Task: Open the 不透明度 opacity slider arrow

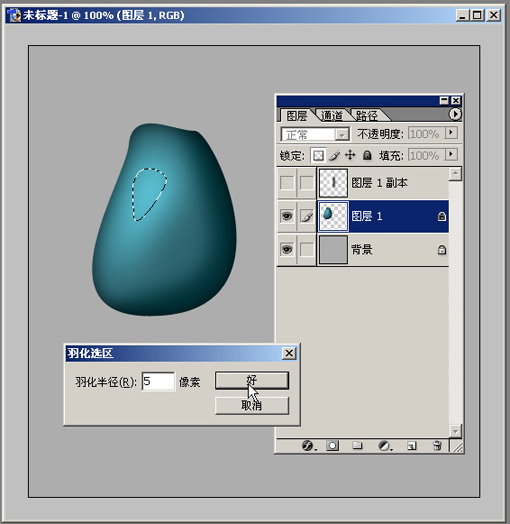Action: (451, 133)
